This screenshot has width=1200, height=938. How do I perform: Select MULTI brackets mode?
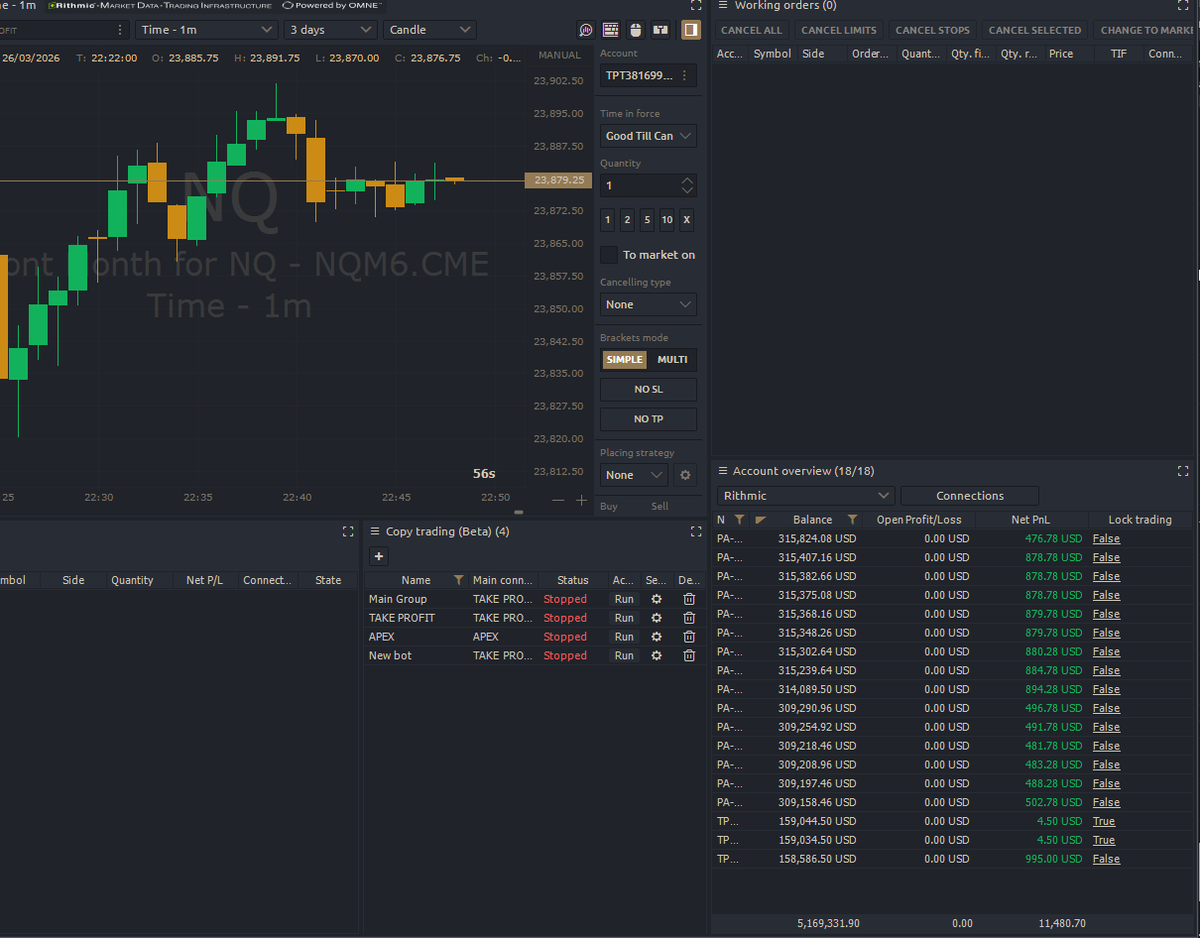pos(672,360)
